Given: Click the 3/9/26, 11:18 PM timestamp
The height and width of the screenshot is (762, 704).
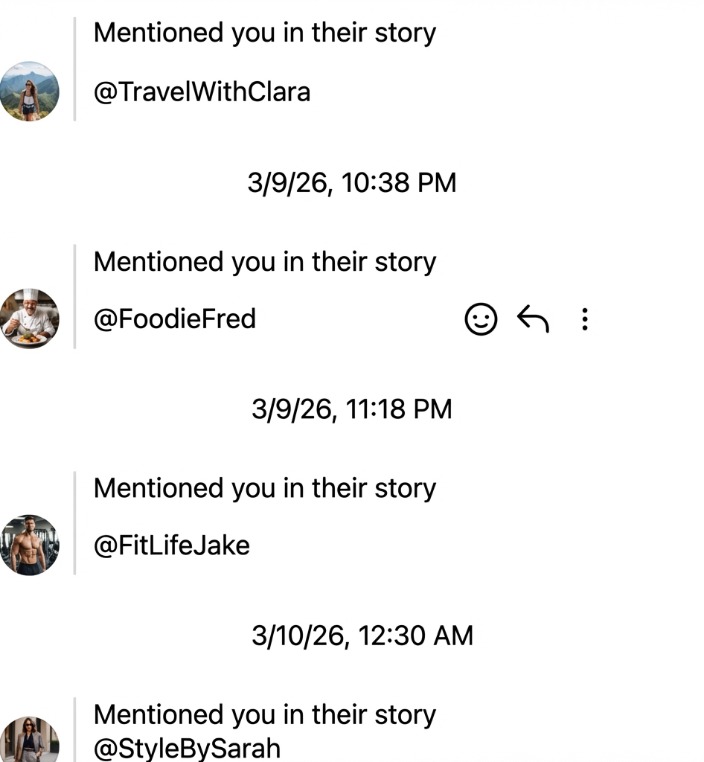Looking at the screenshot, I should [352, 409].
